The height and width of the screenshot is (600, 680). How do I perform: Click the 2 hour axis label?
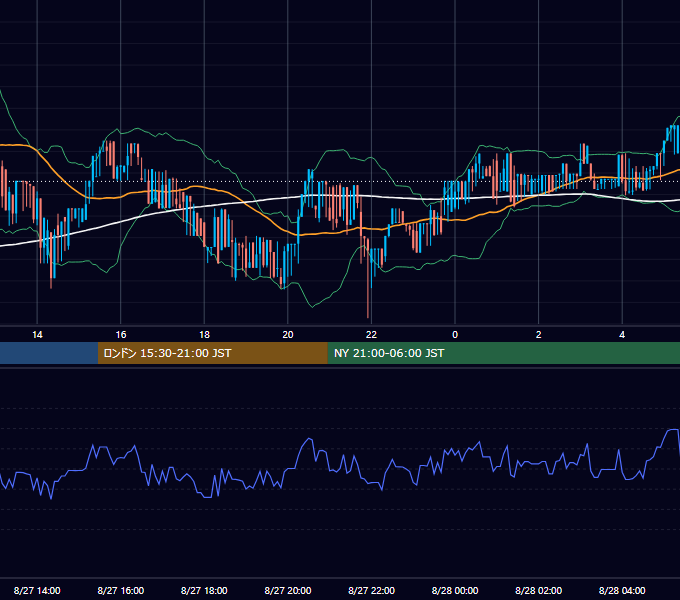pos(539,335)
